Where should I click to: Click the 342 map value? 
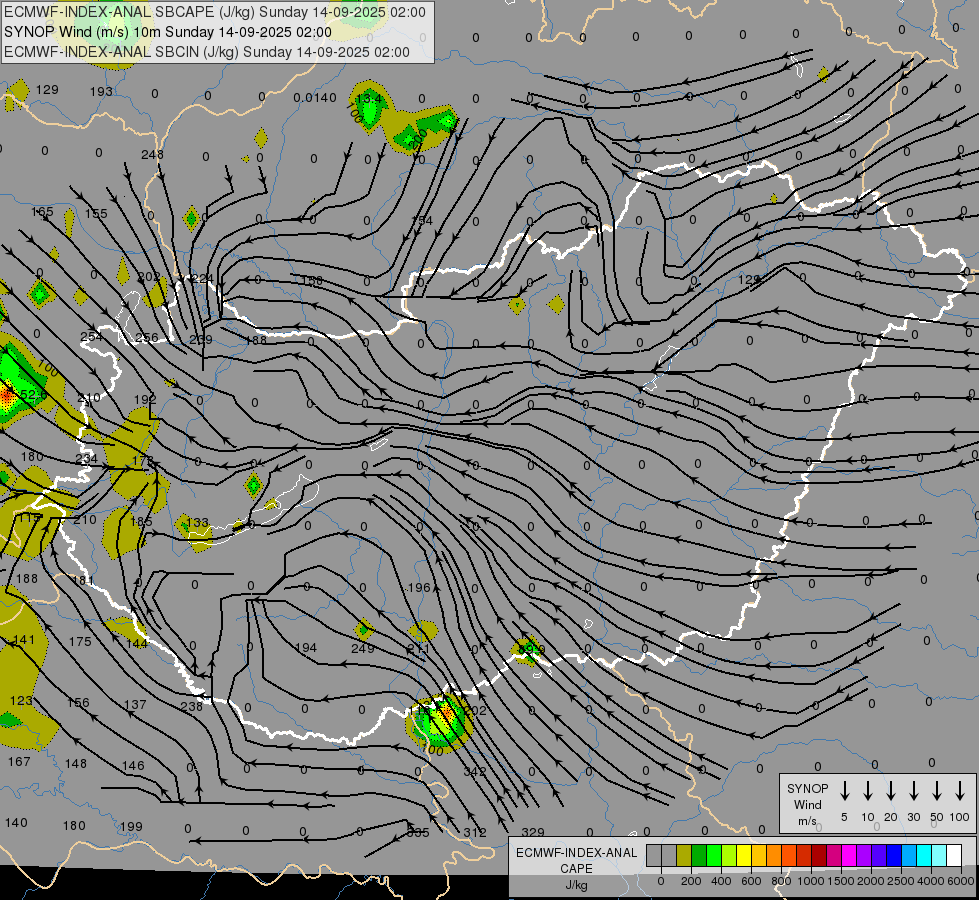click(475, 771)
